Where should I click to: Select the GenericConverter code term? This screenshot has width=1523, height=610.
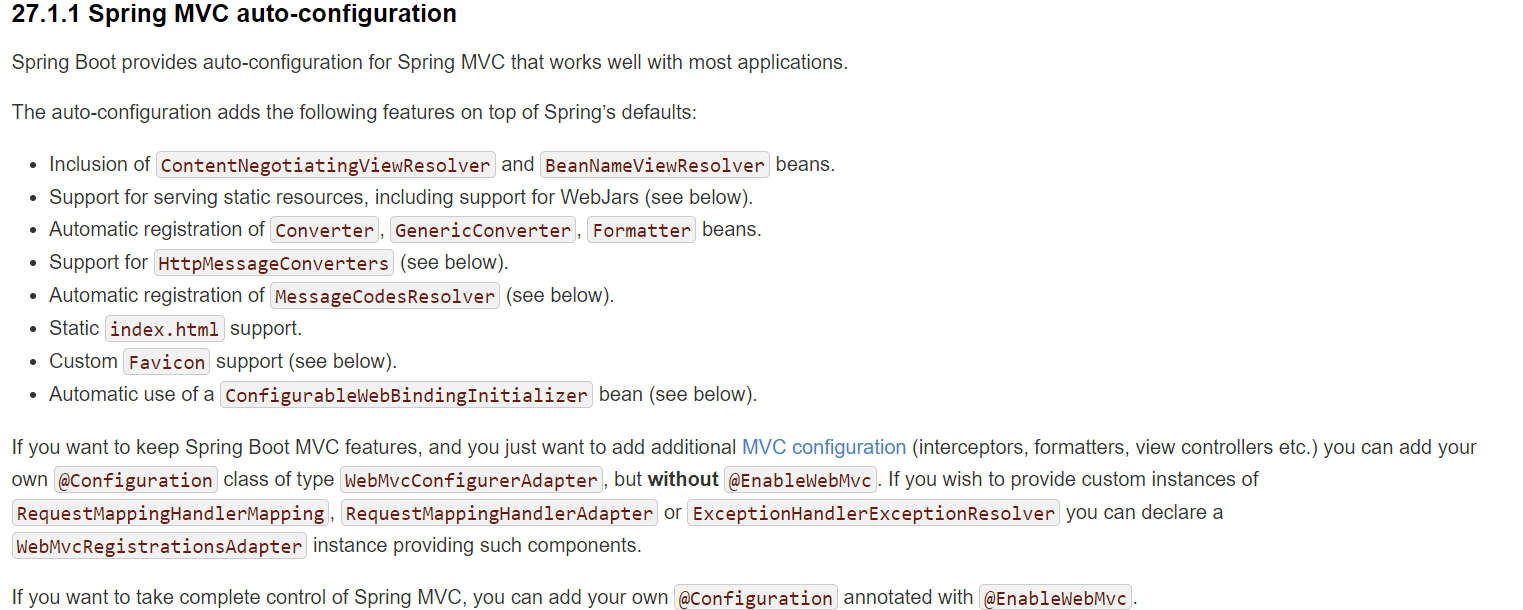point(483,230)
